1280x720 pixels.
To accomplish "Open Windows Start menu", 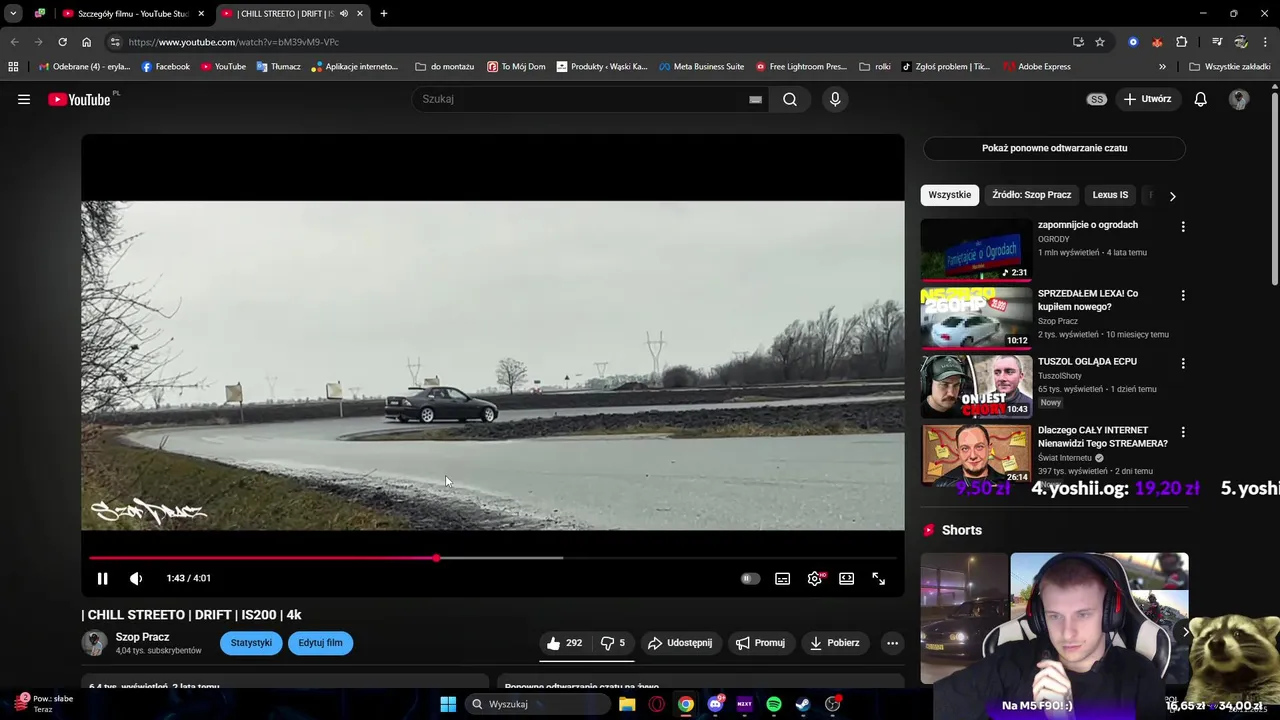I will coord(448,704).
